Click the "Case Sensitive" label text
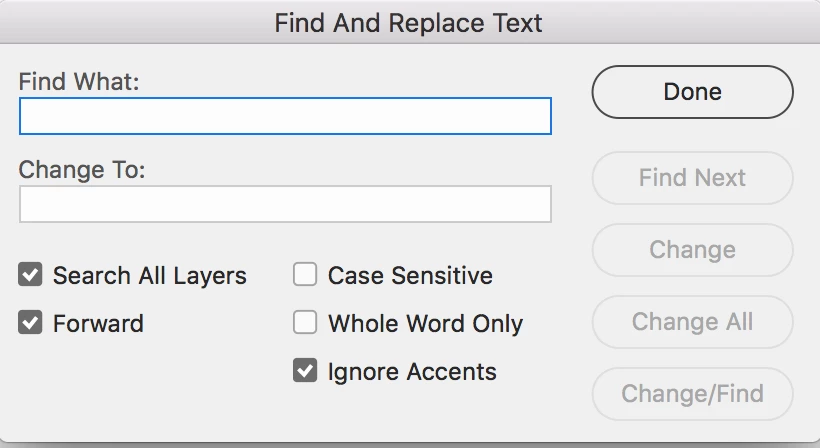 [x=410, y=275]
